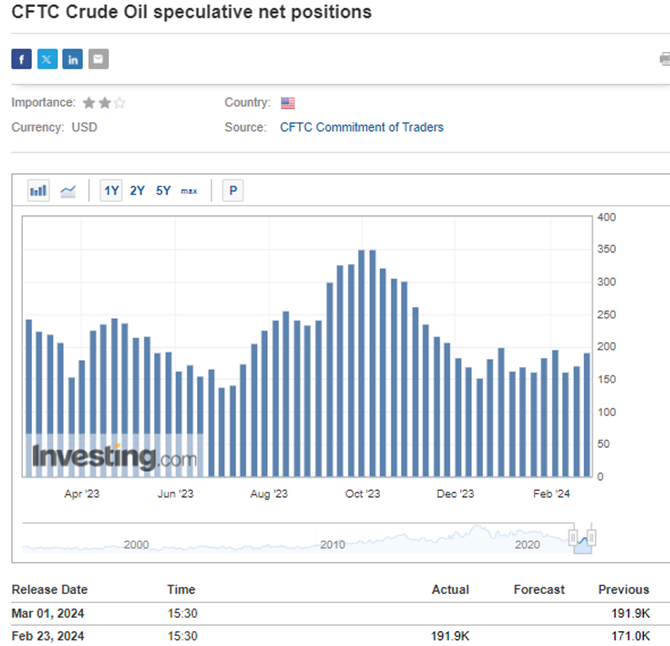This screenshot has width=670, height=646.
Task: Click the US country flag
Action: [x=288, y=103]
